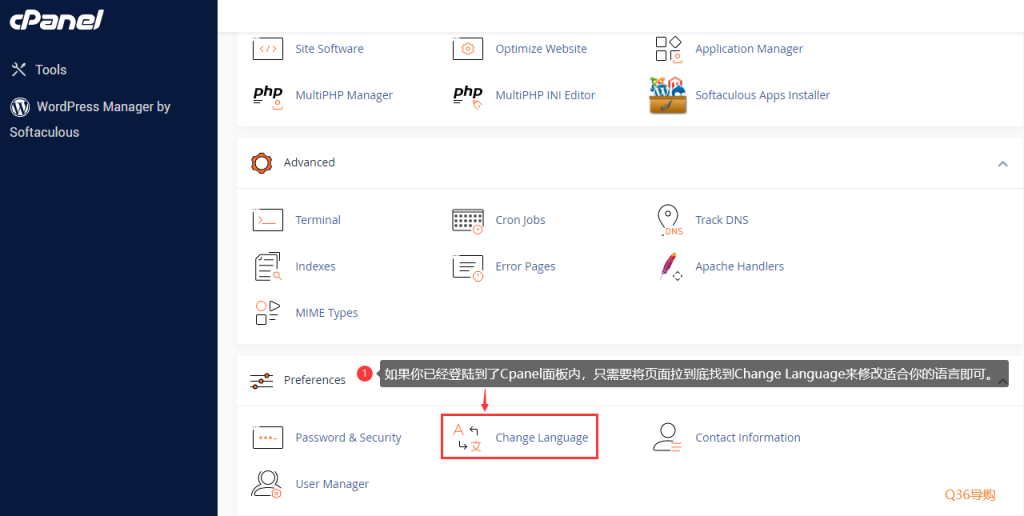Screen dimensions: 1024x516
Task: Click the Site Software icon
Action: [x=268, y=49]
